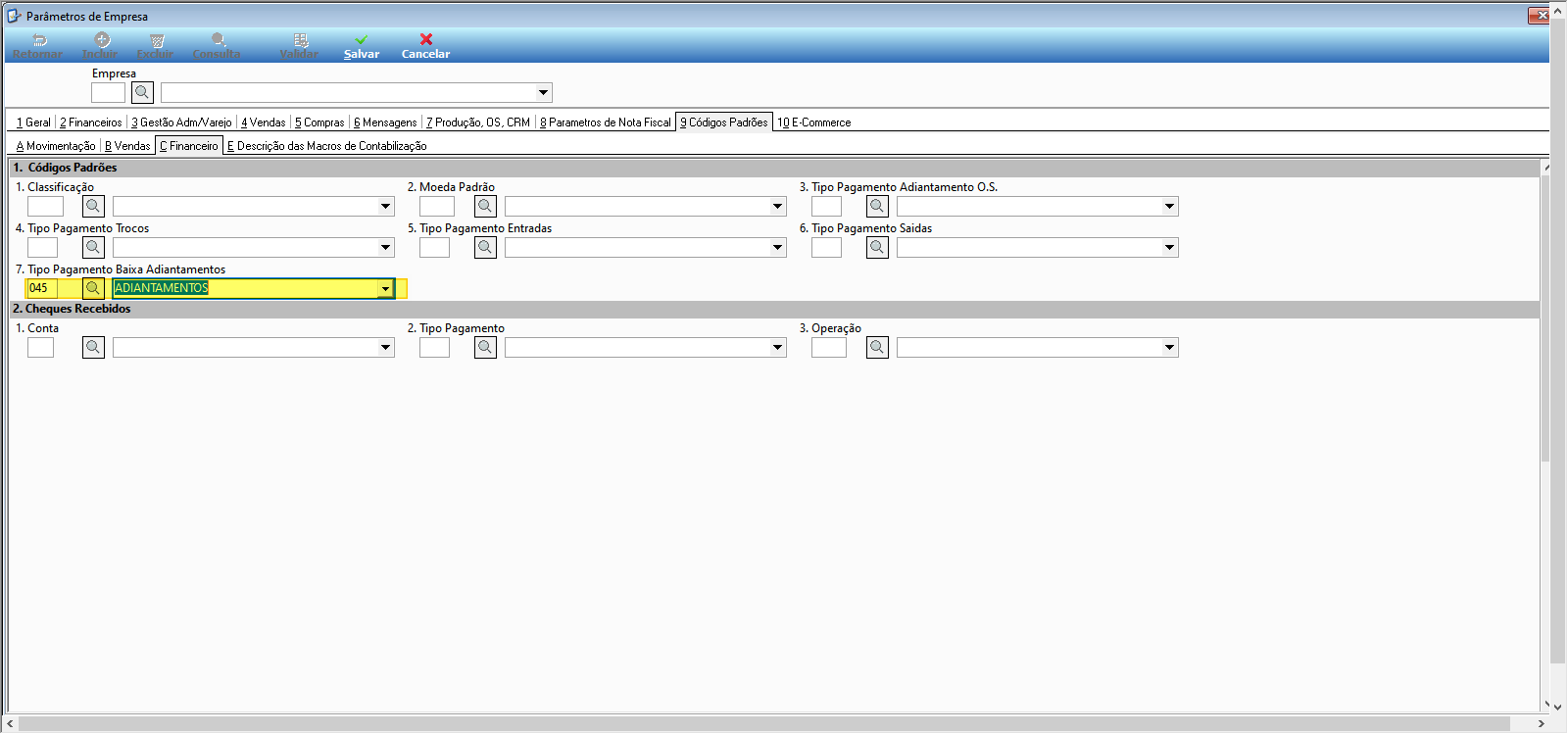
Task: Expand the Classificação dropdown
Action: [x=385, y=206]
